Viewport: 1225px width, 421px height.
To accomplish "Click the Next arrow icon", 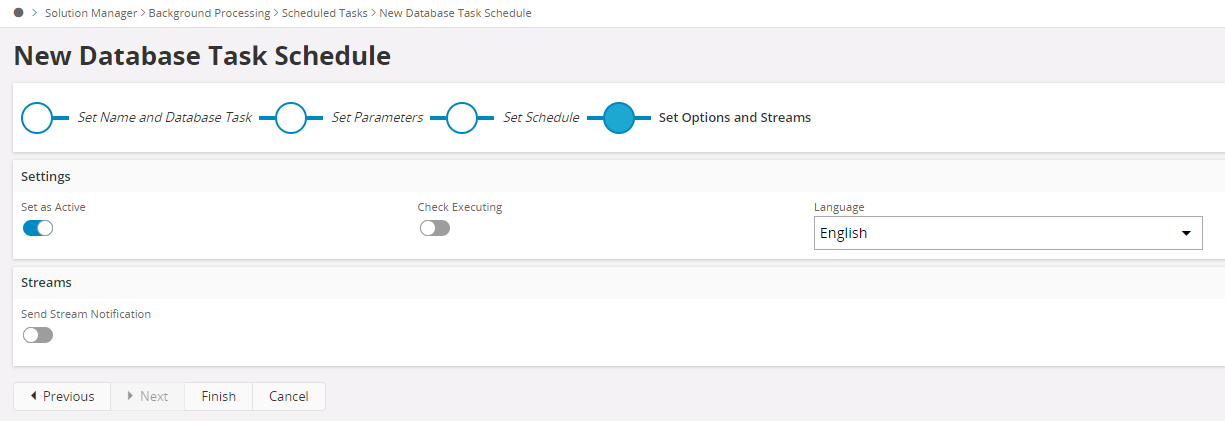I will 130,396.
